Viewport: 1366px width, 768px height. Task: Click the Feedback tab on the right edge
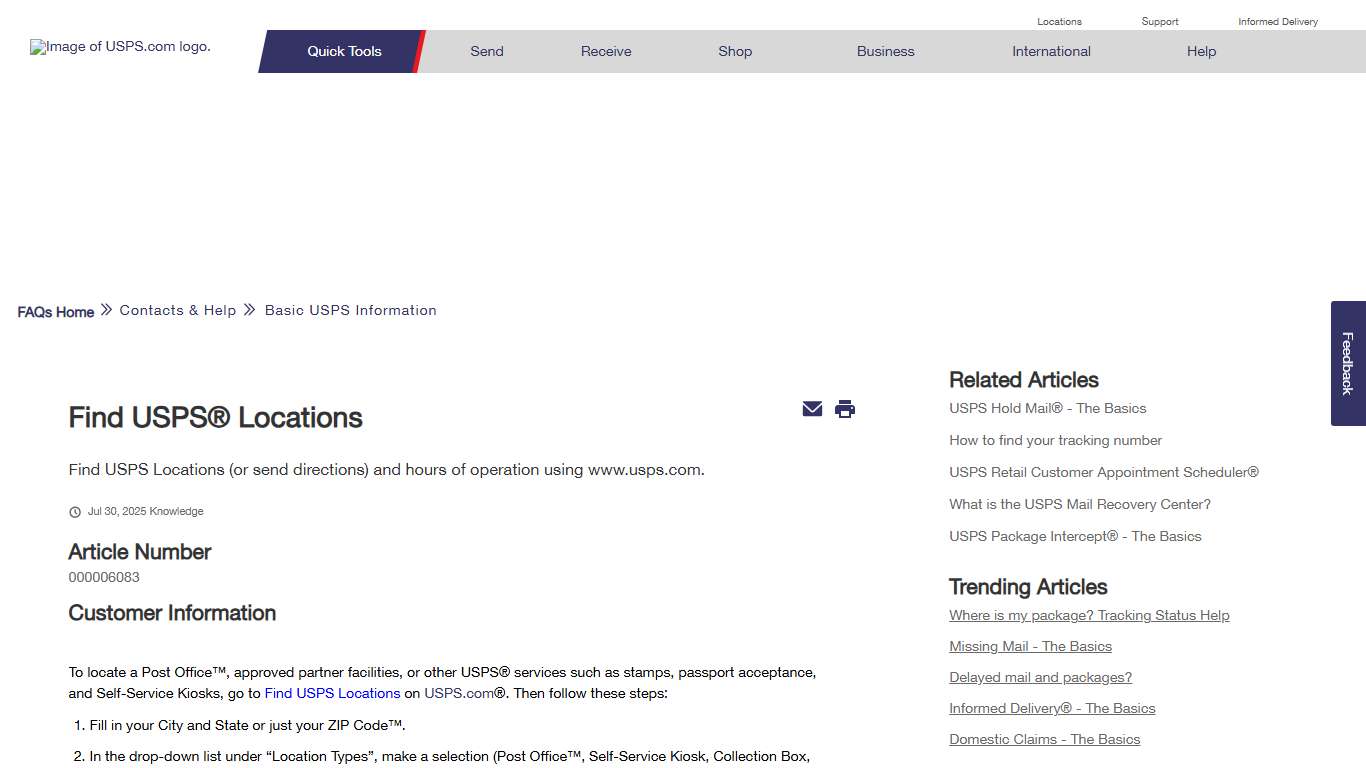[1347, 363]
